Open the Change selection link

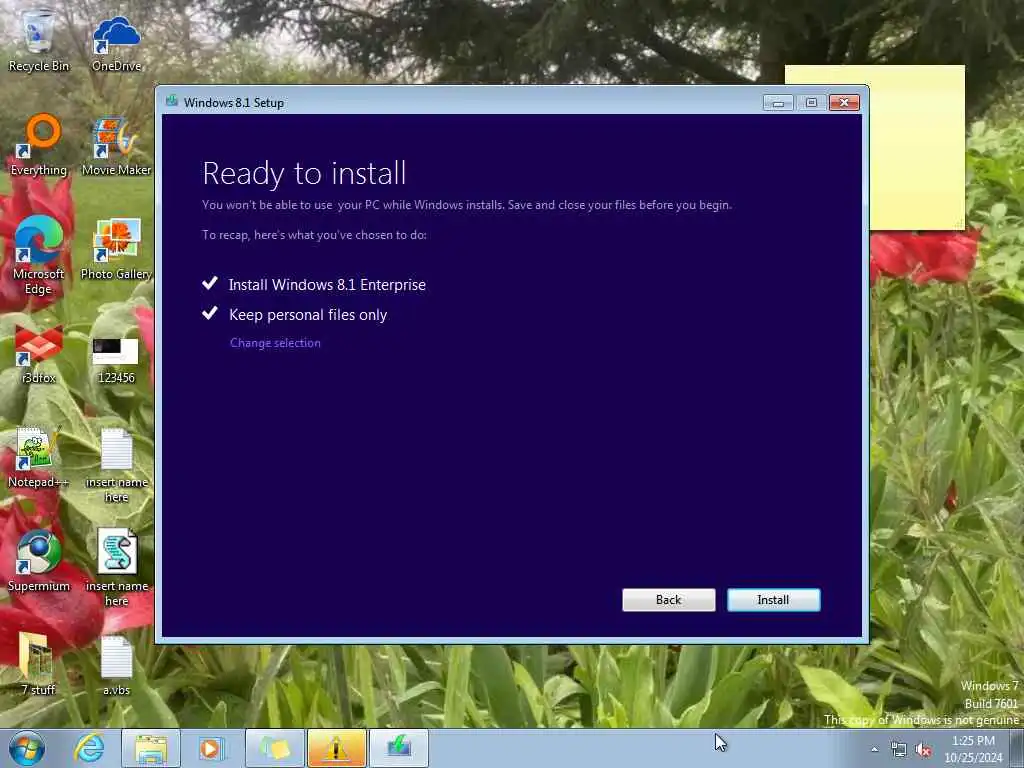tap(275, 343)
